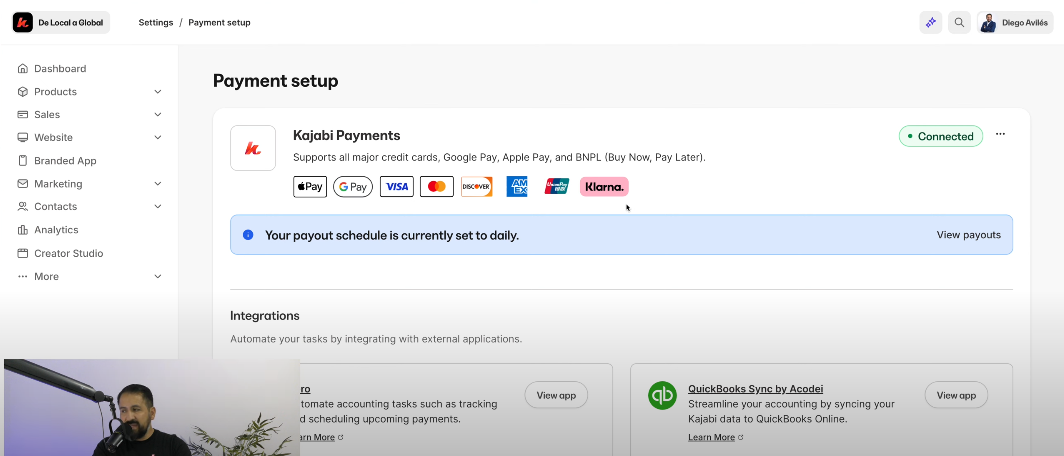Click the Branded App phone icon
The image size is (1064, 456).
tap(23, 161)
